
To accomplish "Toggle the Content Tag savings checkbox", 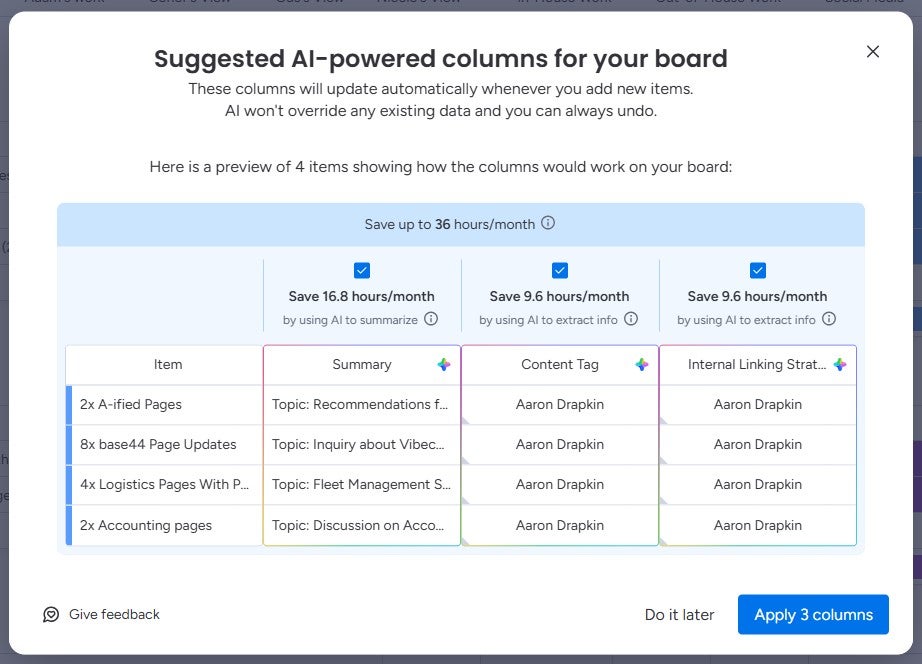I will pos(559,270).
